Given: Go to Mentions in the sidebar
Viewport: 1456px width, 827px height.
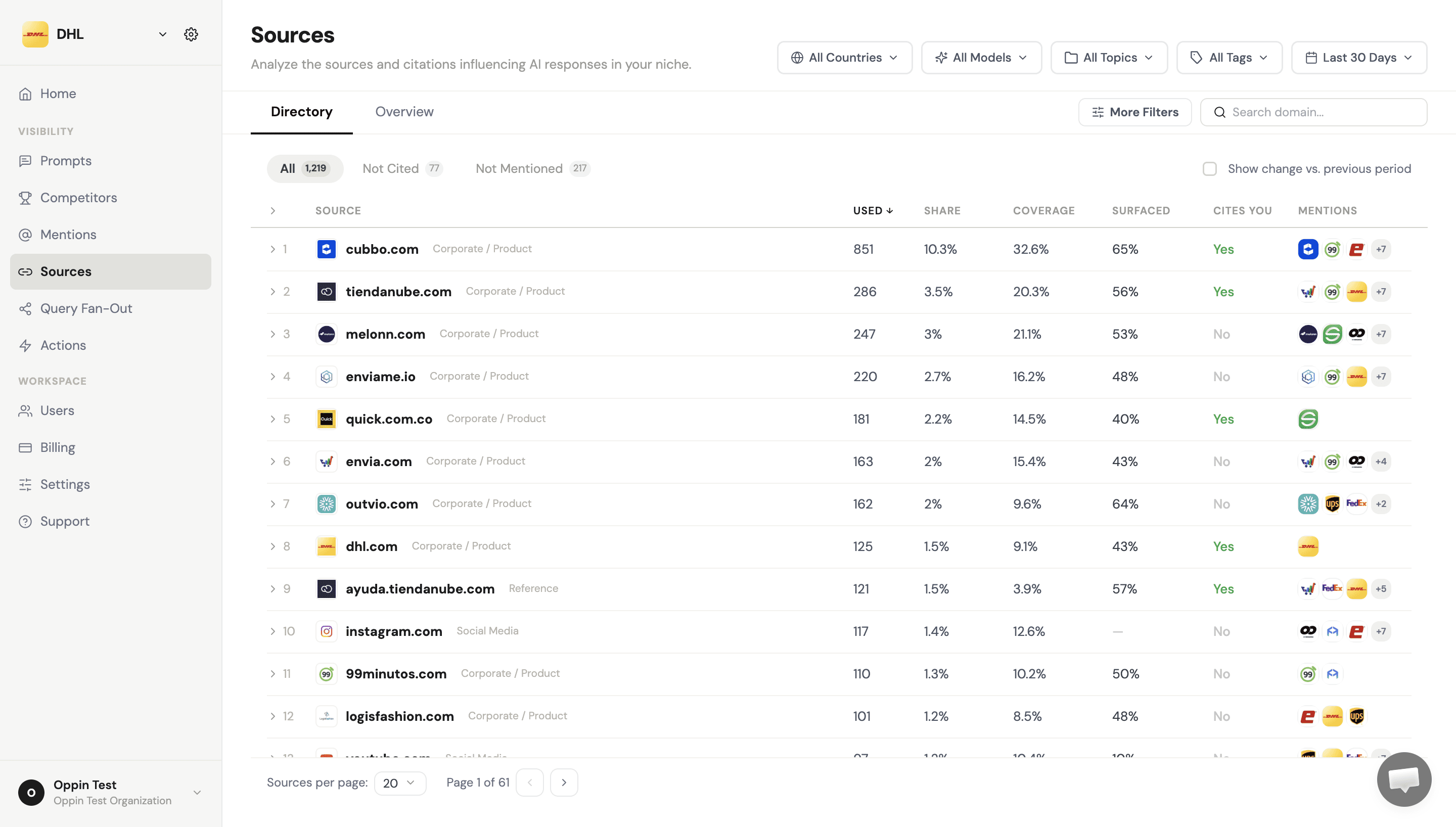Looking at the screenshot, I should coord(110,235).
